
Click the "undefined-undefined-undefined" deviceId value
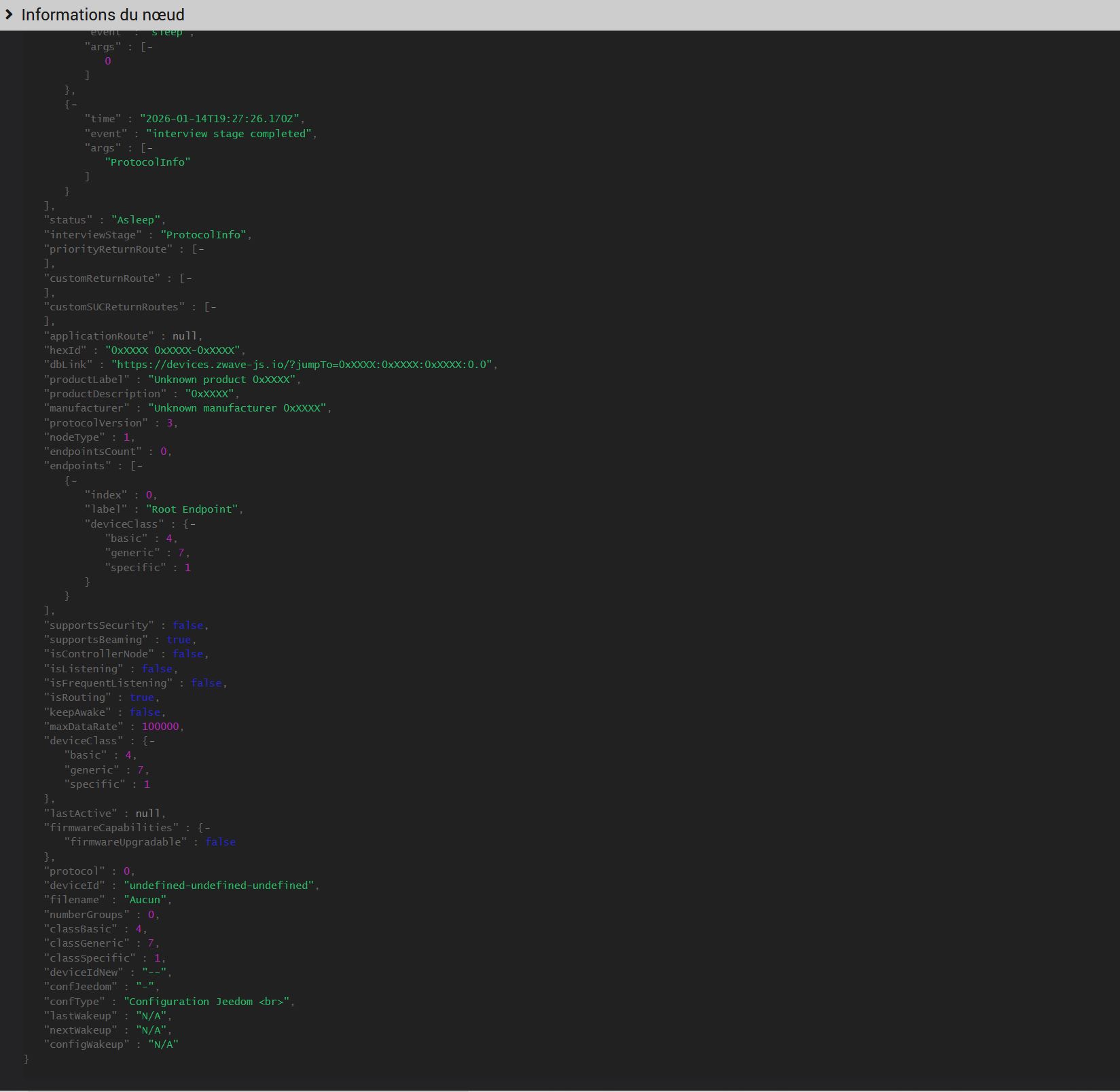[219, 886]
